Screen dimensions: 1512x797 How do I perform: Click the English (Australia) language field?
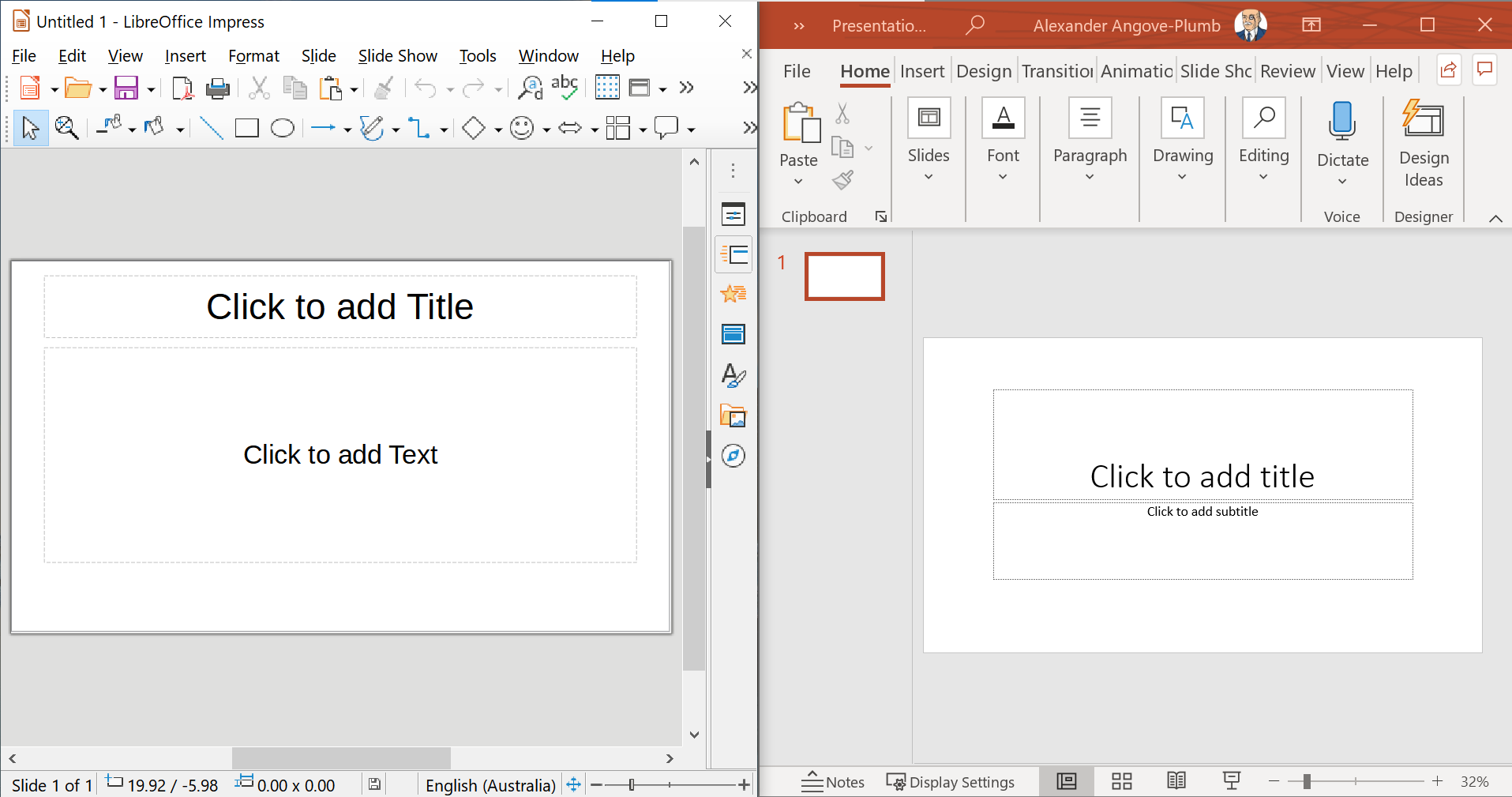[x=490, y=785]
